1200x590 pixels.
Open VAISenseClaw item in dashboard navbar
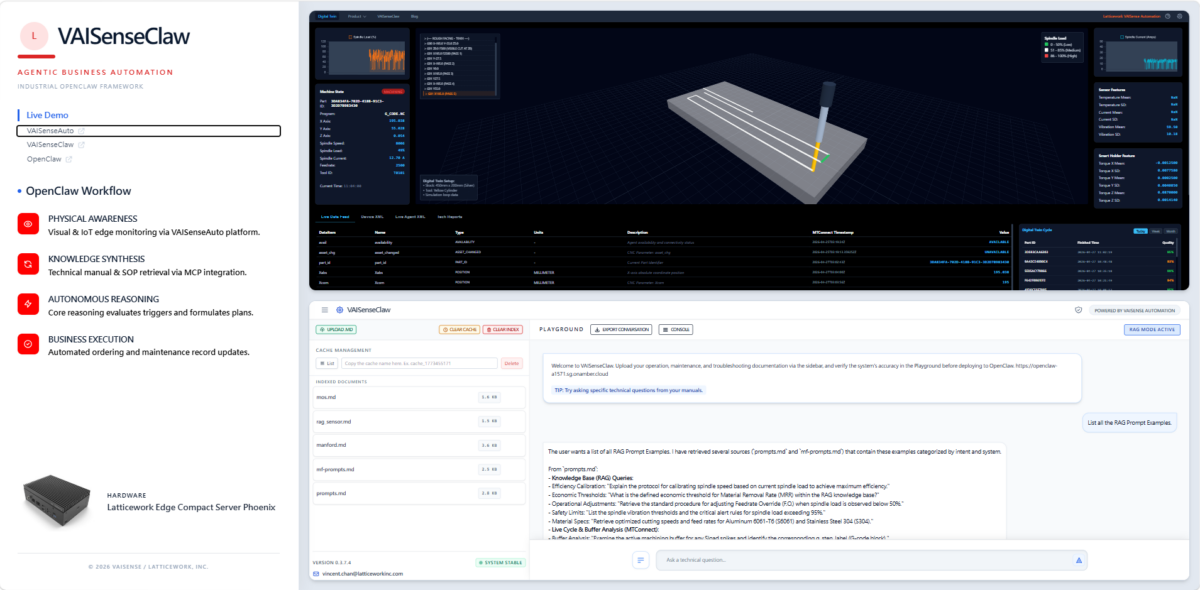coord(390,17)
